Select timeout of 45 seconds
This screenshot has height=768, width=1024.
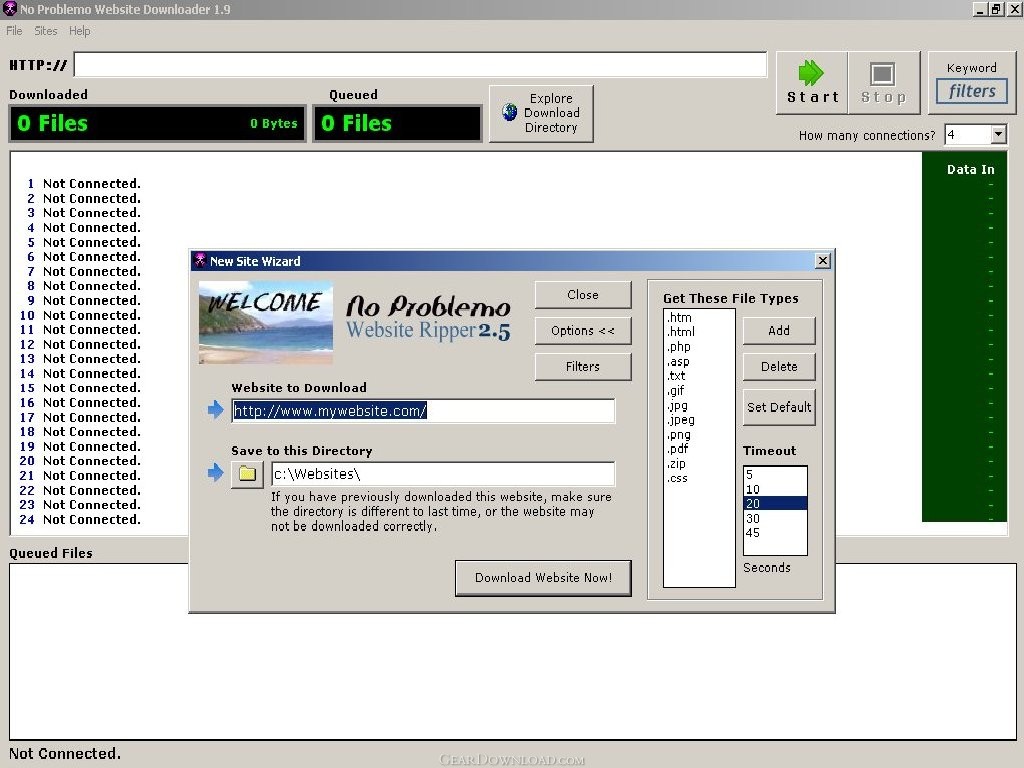click(775, 533)
